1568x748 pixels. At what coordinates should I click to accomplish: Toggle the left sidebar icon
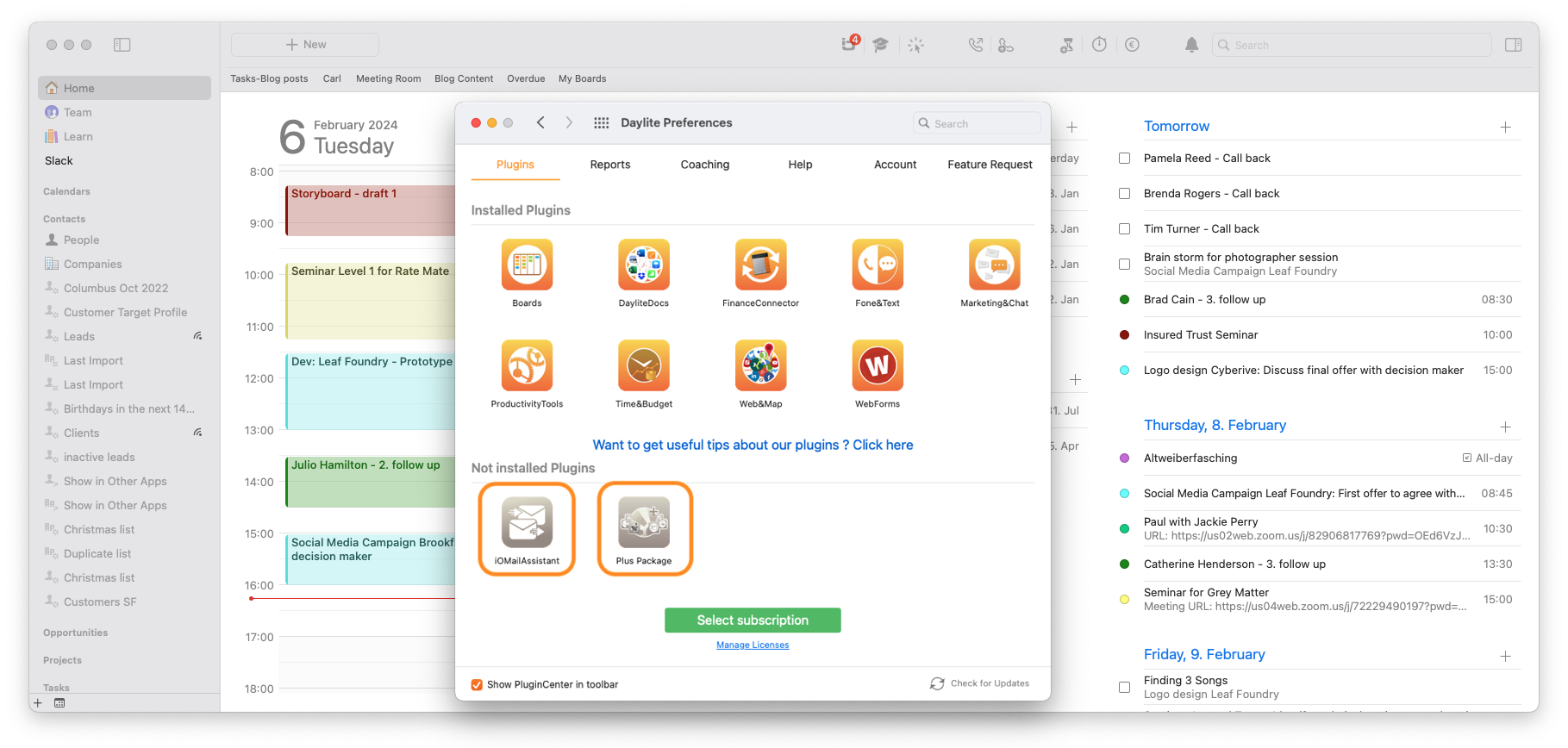[122, 45]
